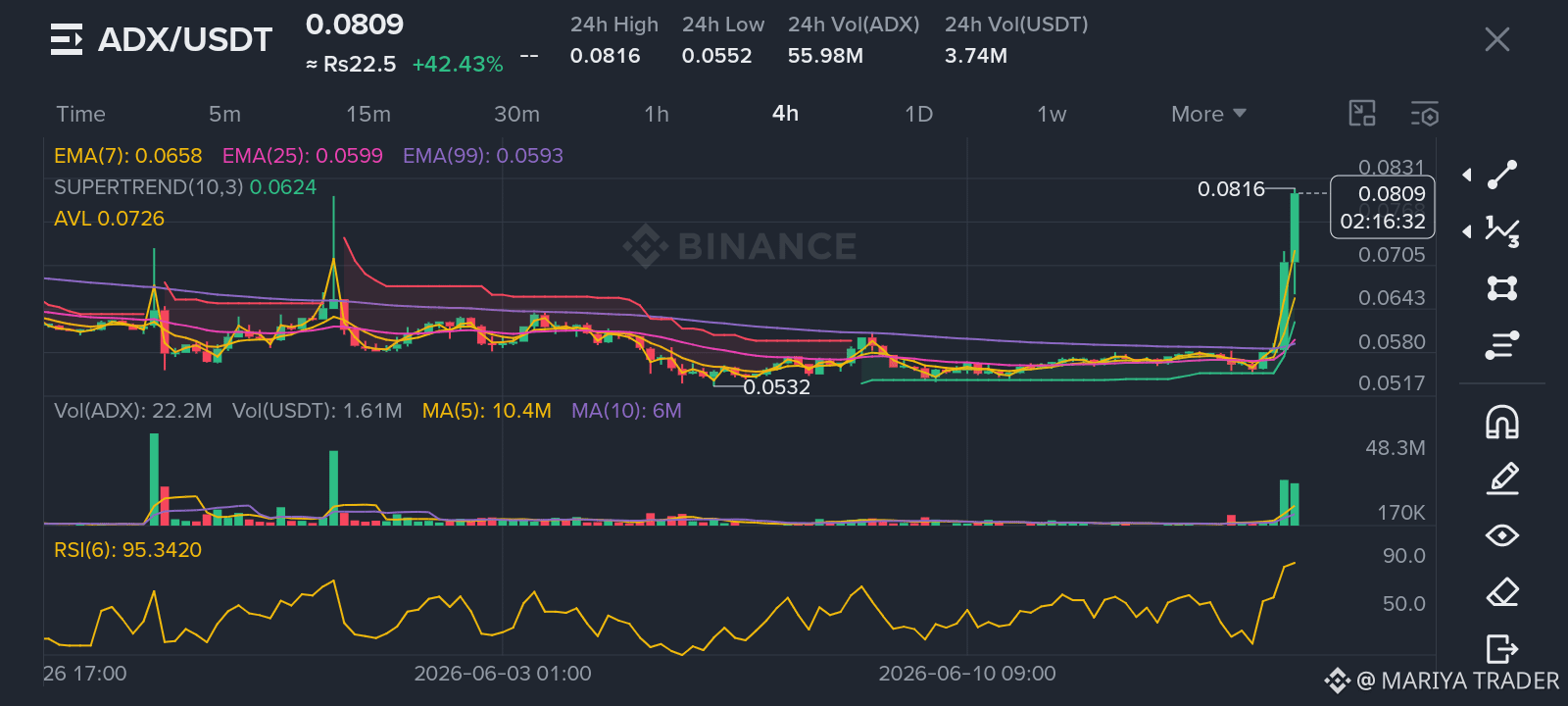Click the 24h Vol(ADX) value
Image resolution: width=1568 pixels, height=706 pixels.
coord(825,56)
